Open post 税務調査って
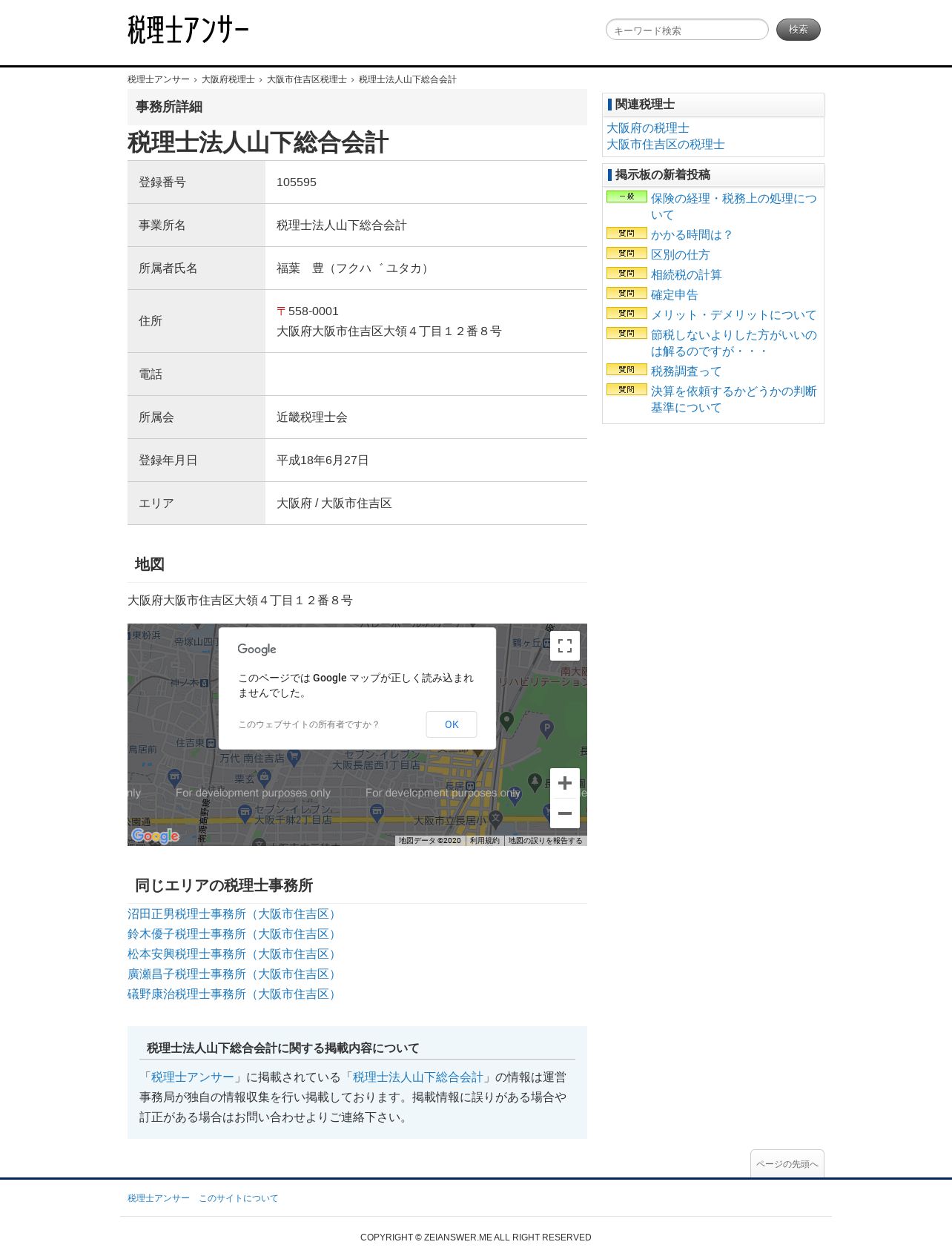 pyautogui.click(x=686, y=371)
